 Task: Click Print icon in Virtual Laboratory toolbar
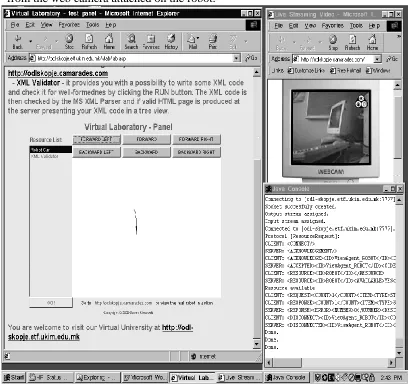pos(213,42)
